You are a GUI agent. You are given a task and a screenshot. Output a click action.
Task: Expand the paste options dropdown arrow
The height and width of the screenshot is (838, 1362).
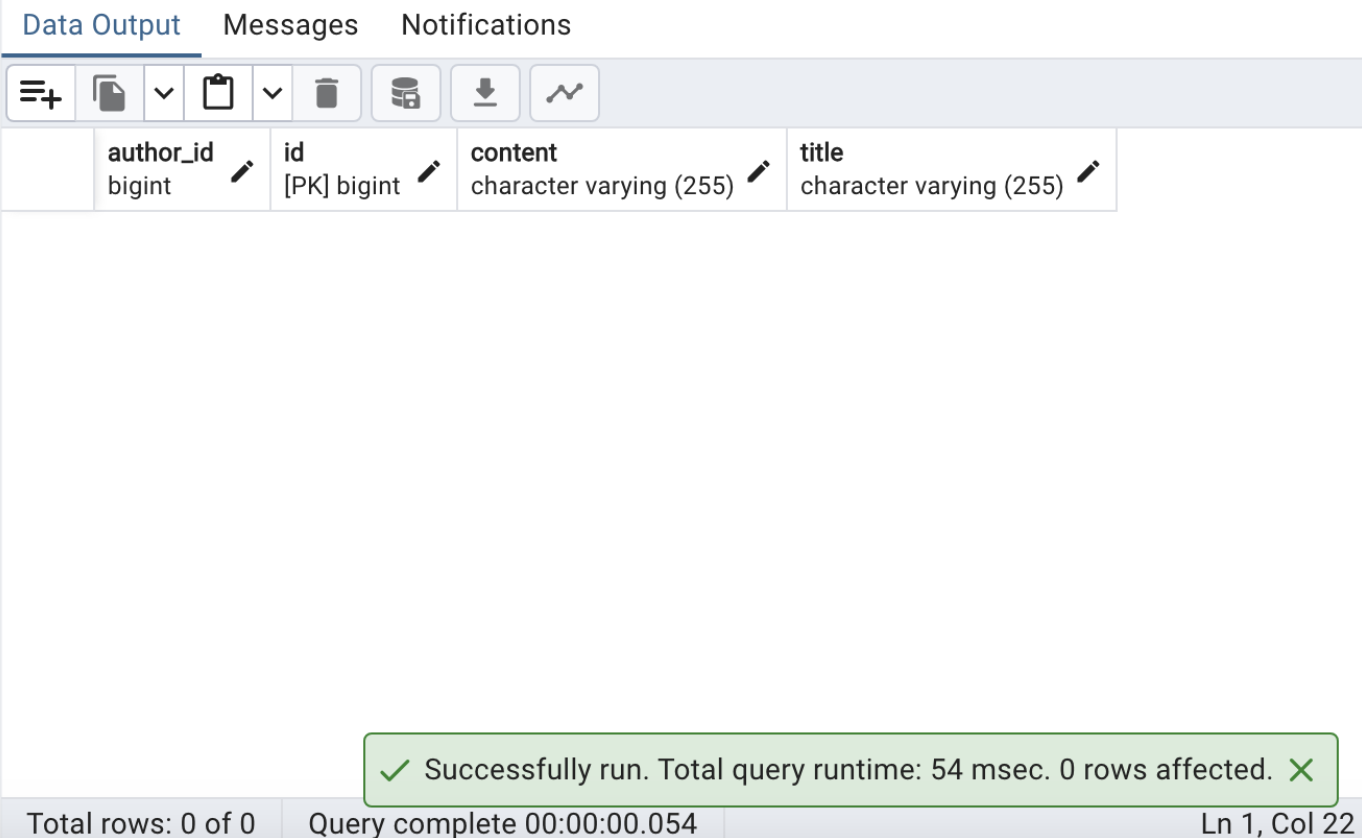(x=272, y=94)
